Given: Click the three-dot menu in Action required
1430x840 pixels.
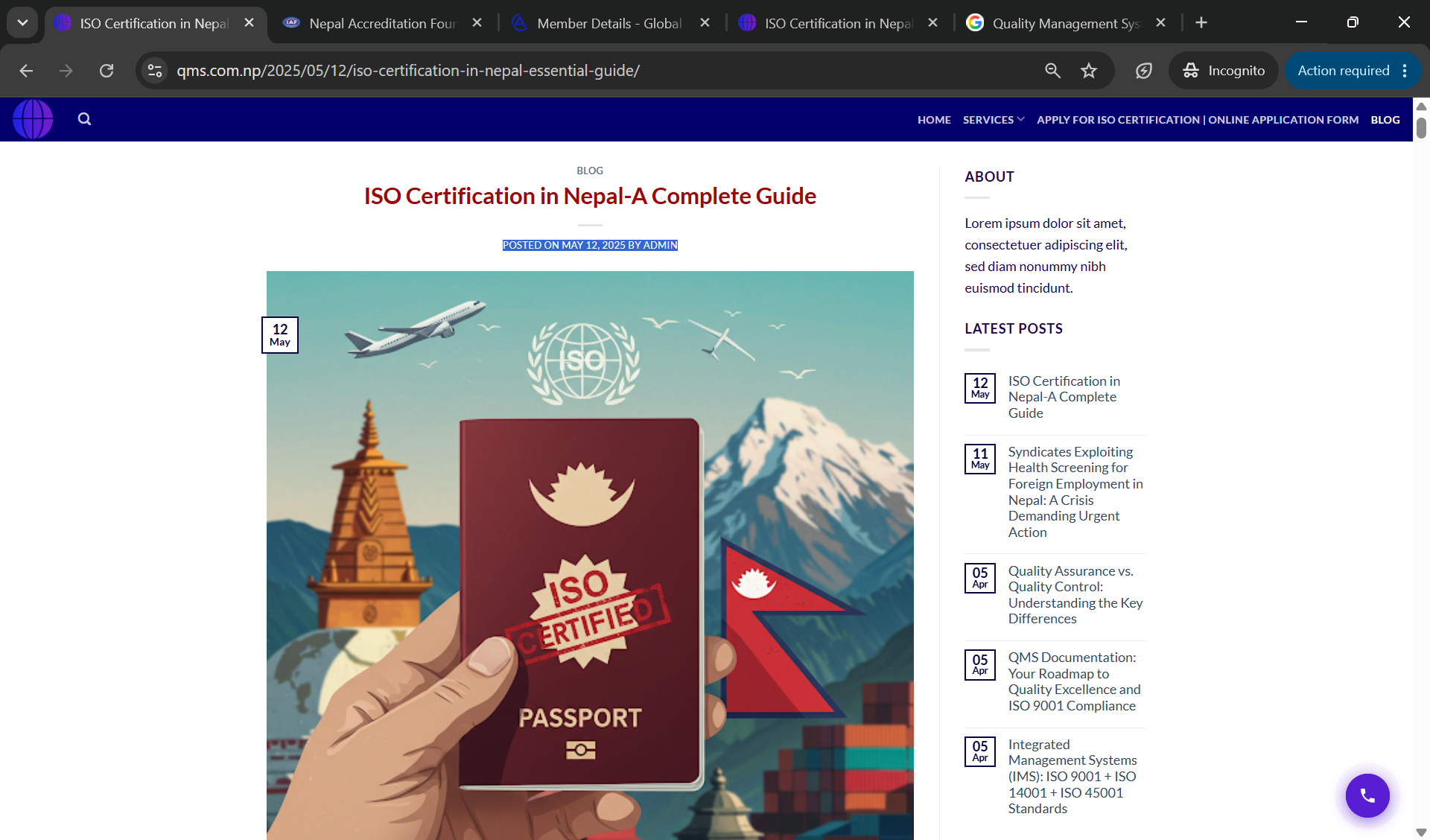Looking at the screenshot, I should [x=1405, y=71].
